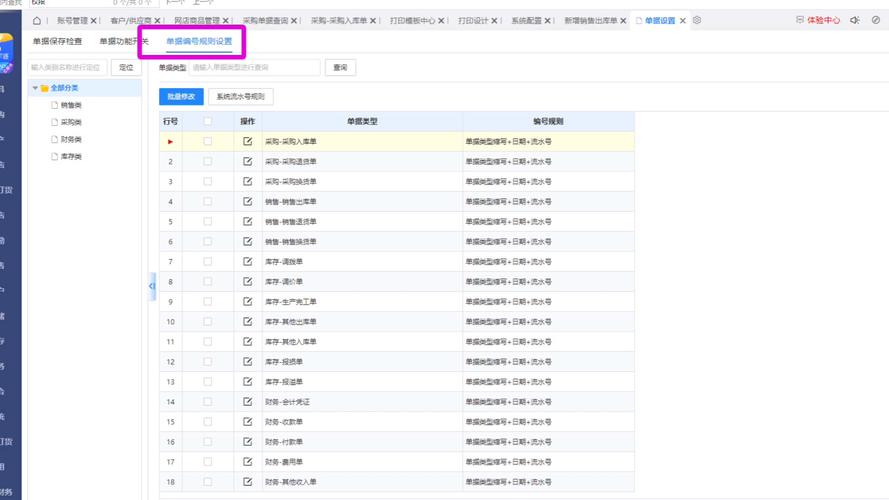Open the gear icon next to 单据设置 tab
This screenshot has width=889, height=500.
click(x=697, y=20)
